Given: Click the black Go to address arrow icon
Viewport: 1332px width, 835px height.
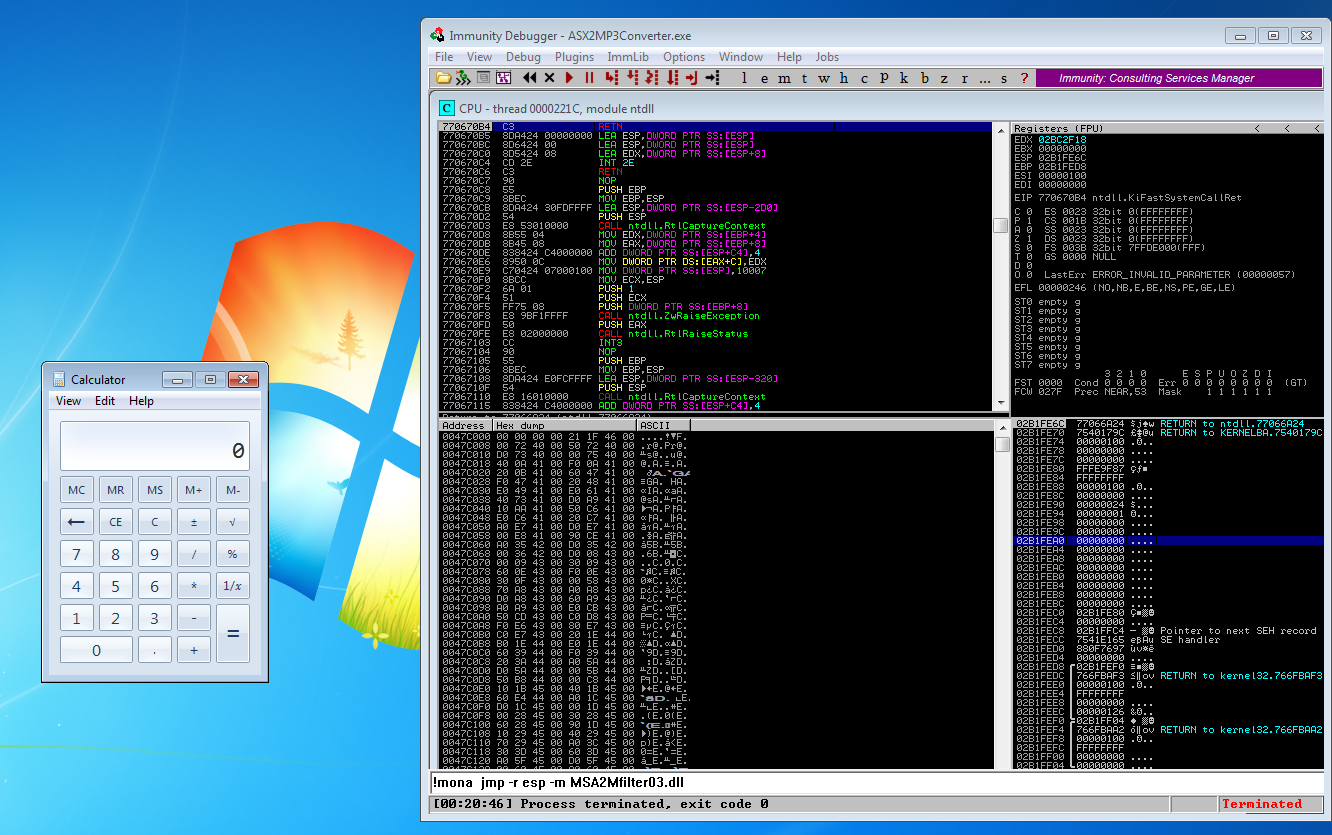Looking at the screenshot, I should (712, 77).
